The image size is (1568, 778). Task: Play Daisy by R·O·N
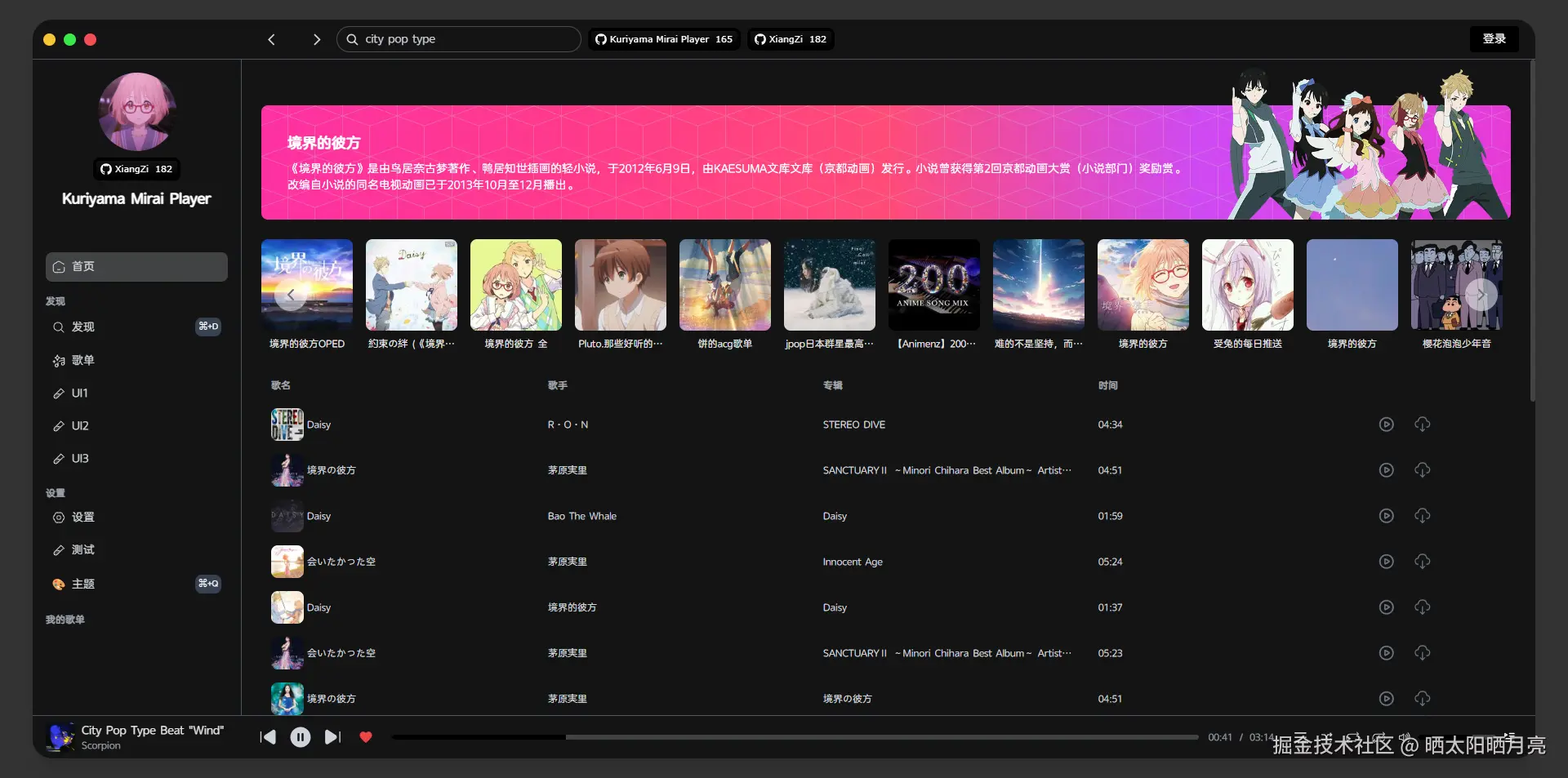point(1386,425)
